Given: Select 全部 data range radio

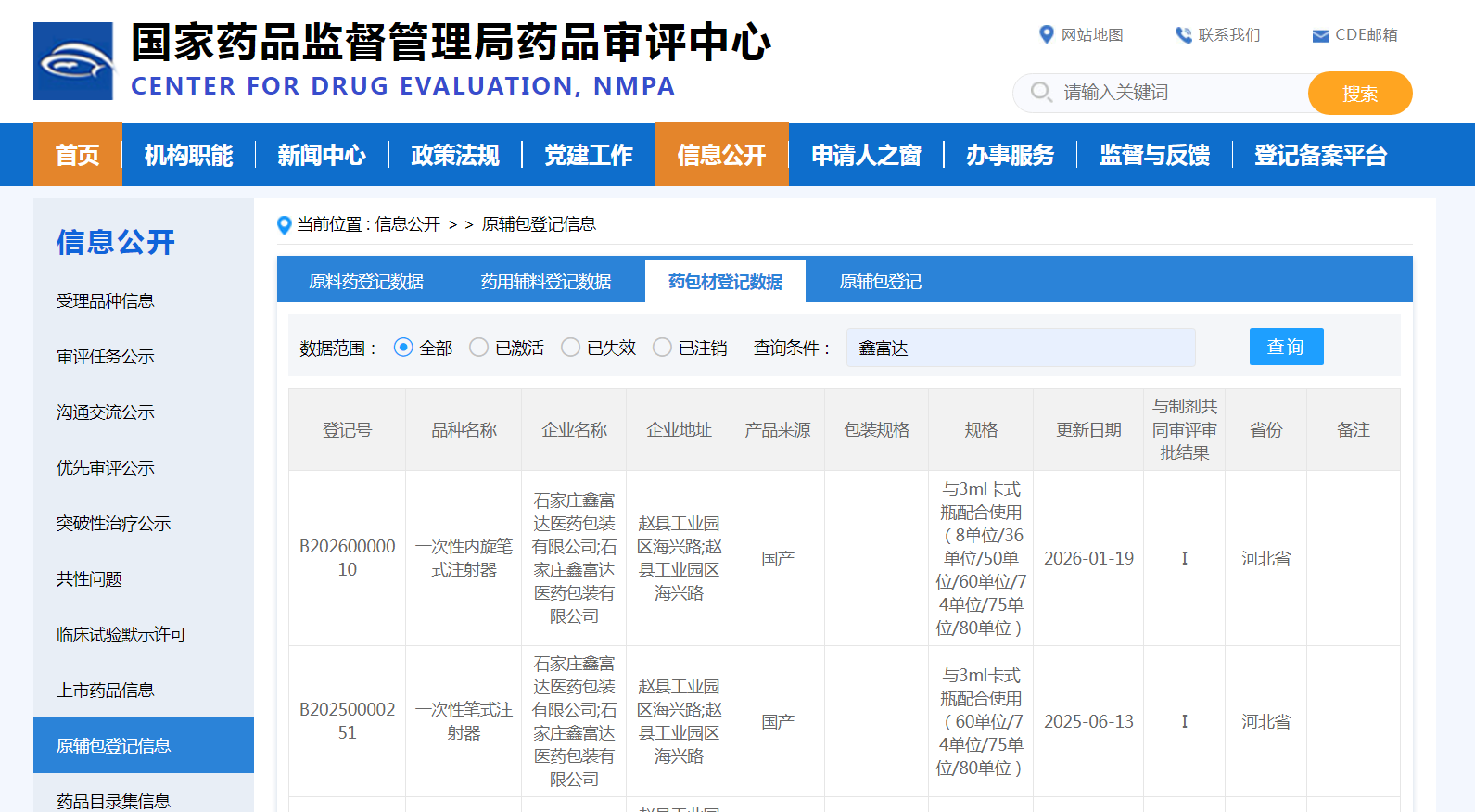Looking at the screenshot, I should pyautogui.click(x=403, y=347).
